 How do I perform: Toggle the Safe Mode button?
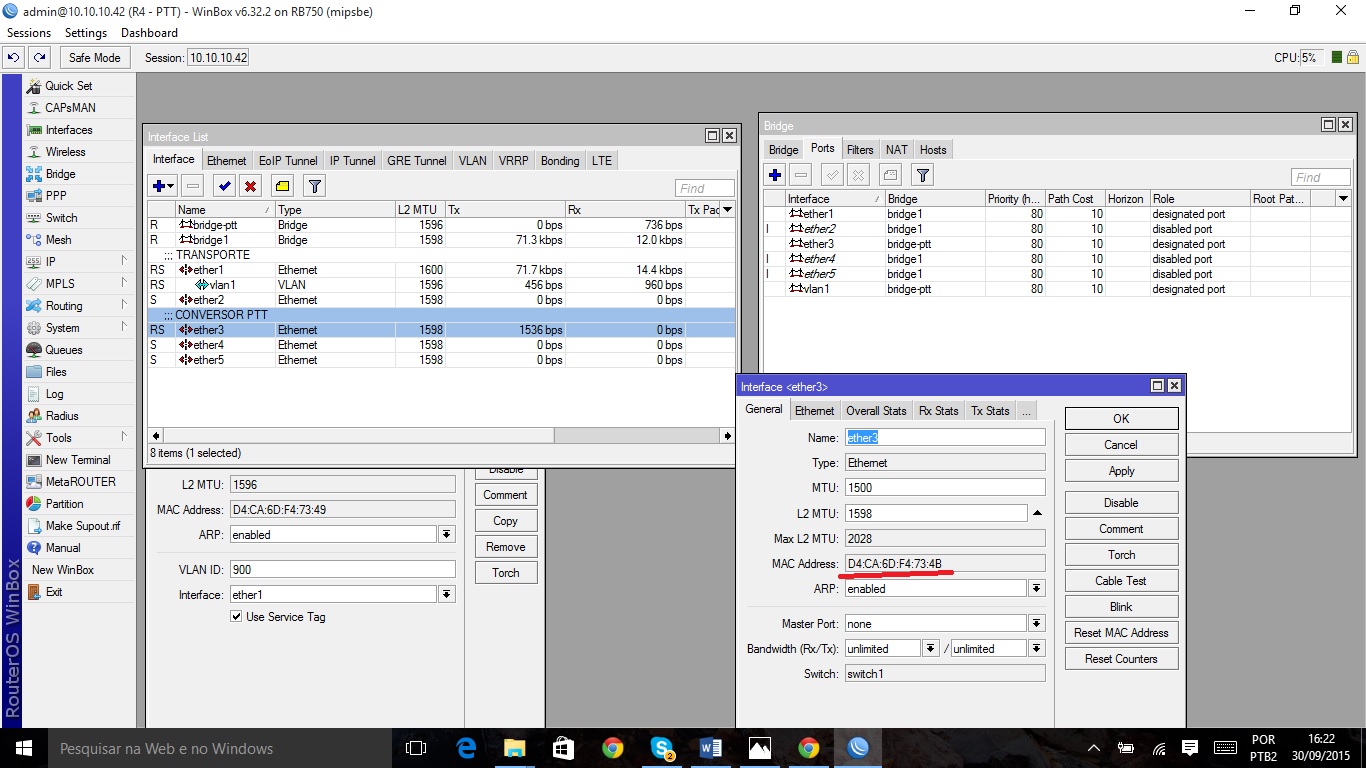pos(94,58)
